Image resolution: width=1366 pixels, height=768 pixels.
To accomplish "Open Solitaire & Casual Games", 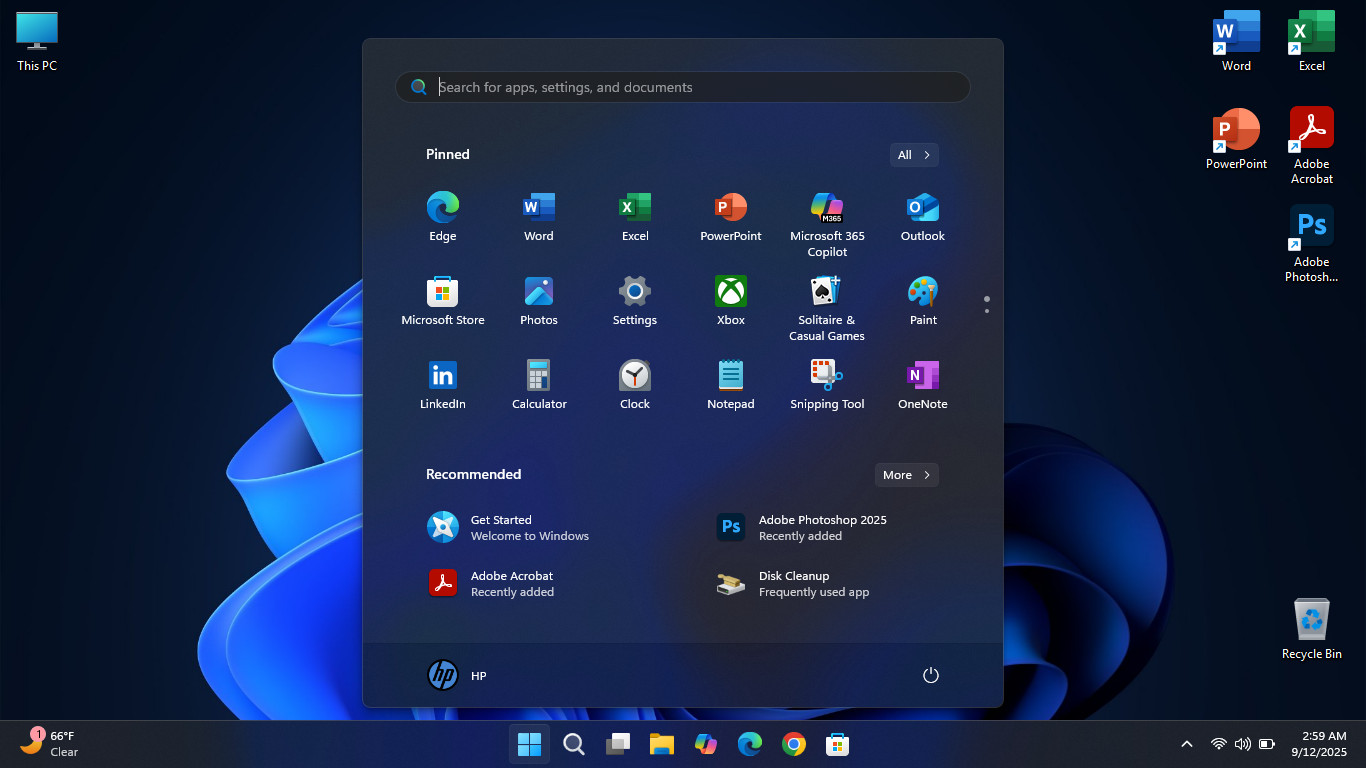I will click(827, 309).
